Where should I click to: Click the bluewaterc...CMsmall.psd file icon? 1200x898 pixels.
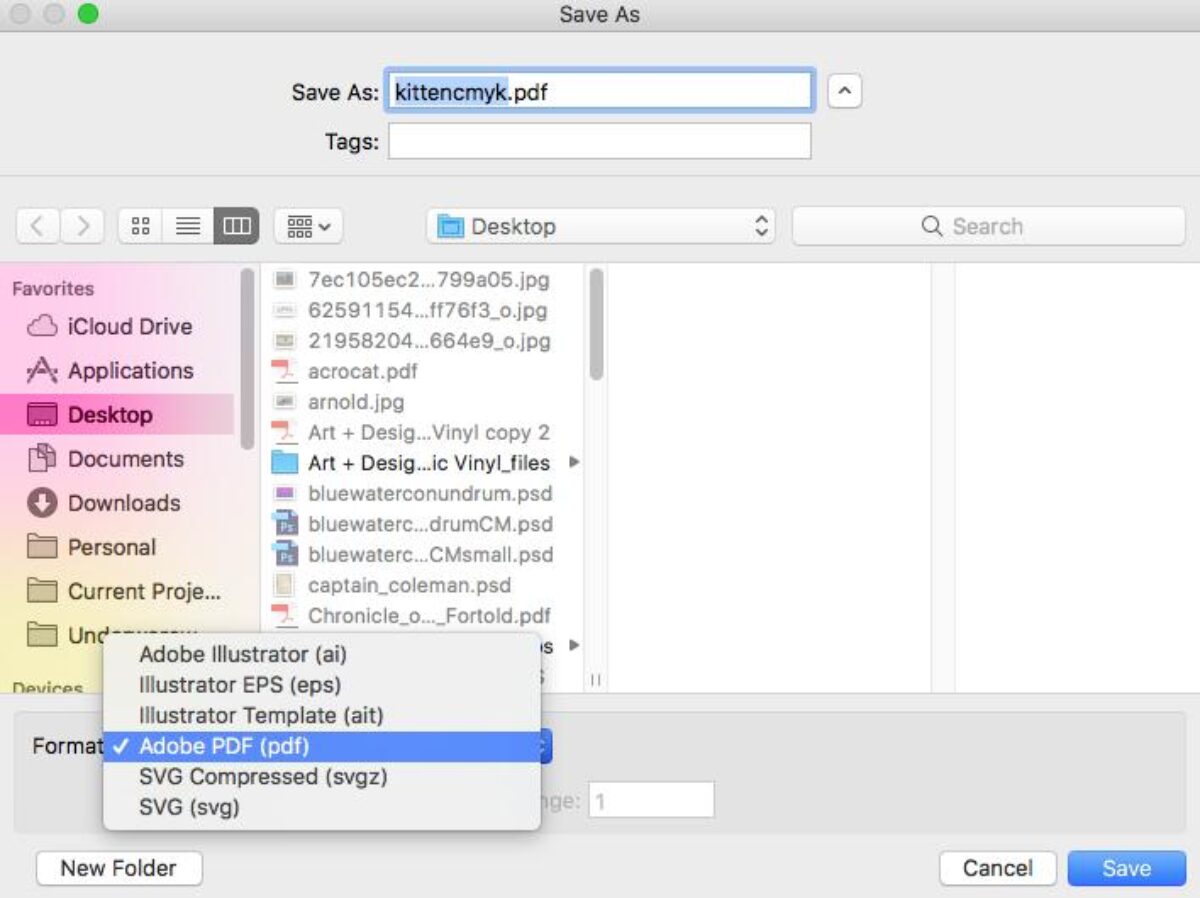pos(285,555)
